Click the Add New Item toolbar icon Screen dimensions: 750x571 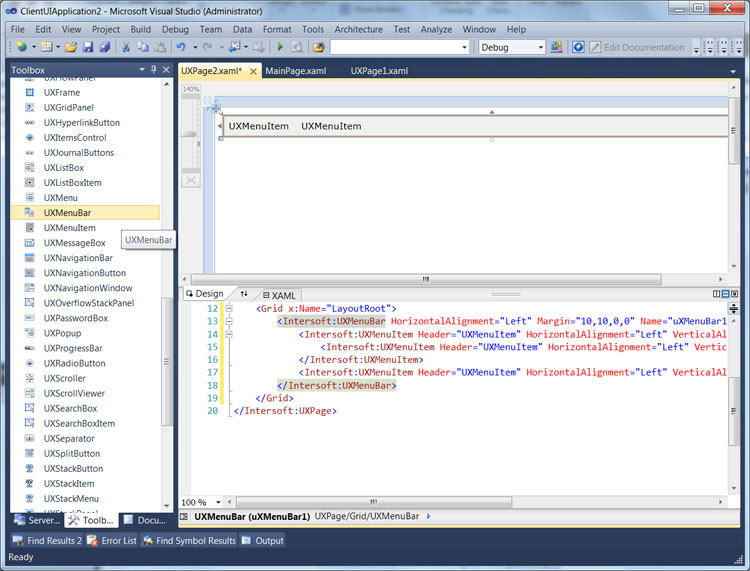46,47
